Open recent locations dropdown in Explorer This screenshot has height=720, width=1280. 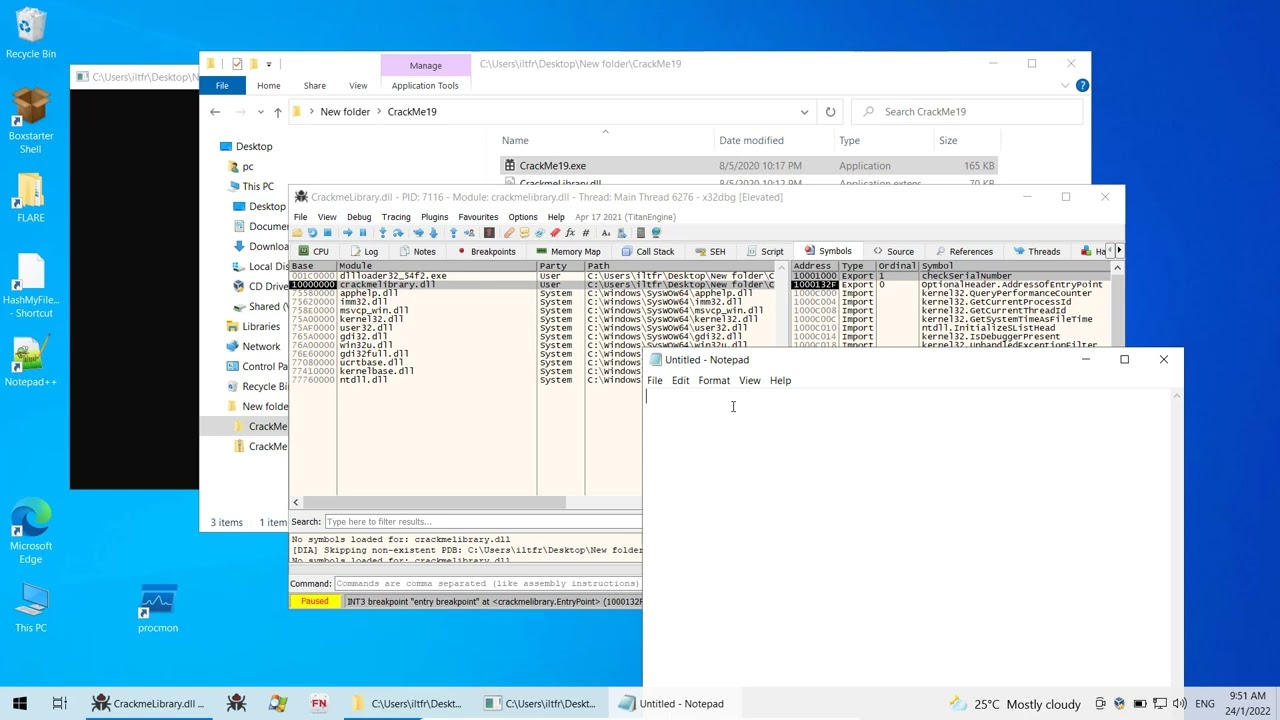point(260,112)
